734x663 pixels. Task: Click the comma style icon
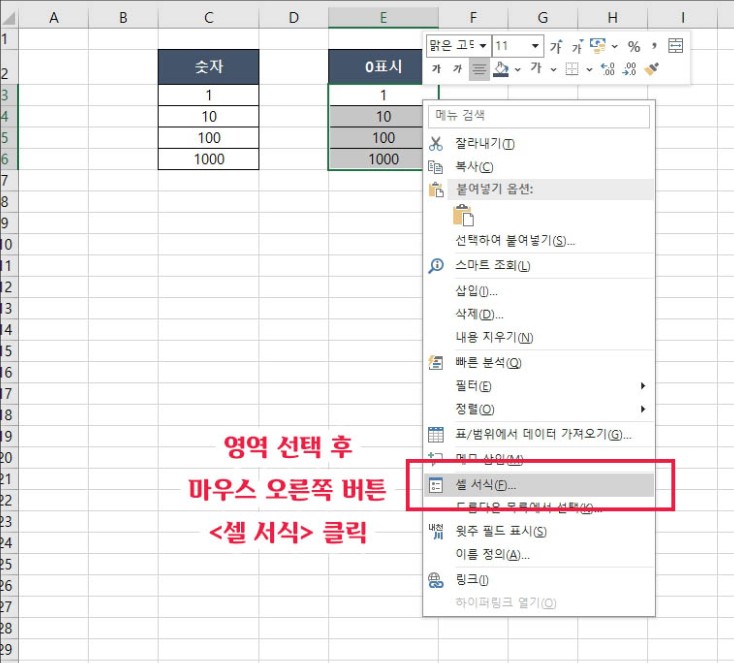(x=653, y=46)
